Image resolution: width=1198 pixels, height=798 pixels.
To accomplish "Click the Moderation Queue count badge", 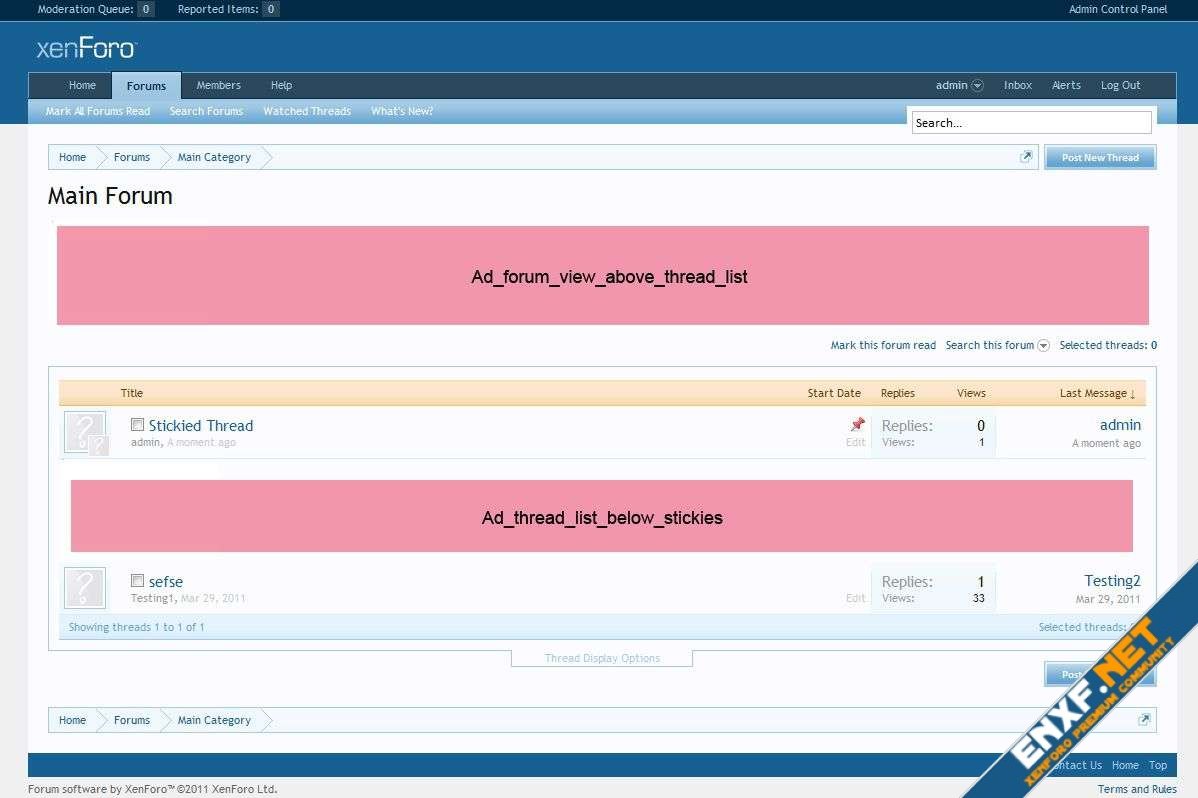I will point(146,9).
